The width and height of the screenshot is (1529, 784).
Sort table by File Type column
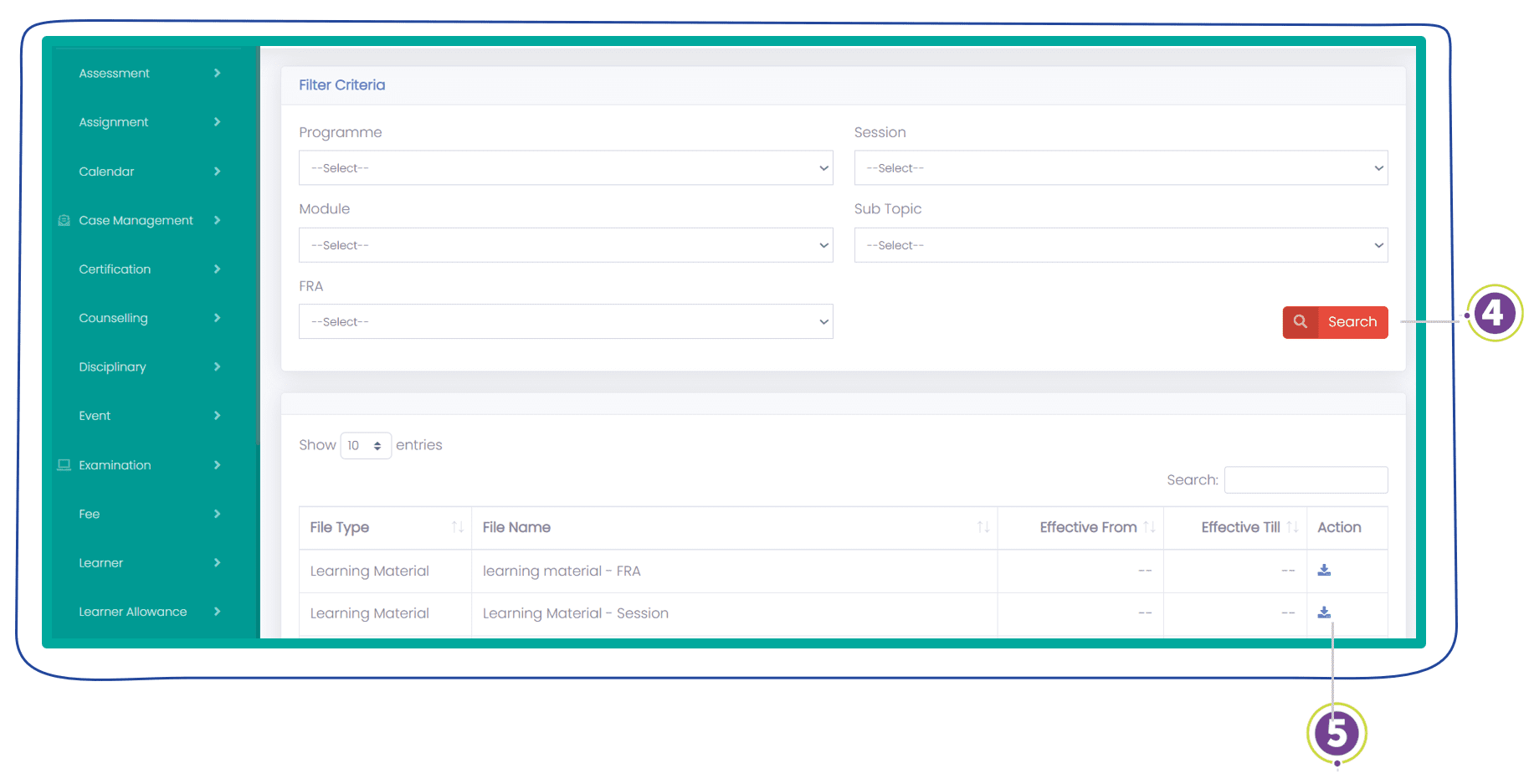(x=457, y=527)
